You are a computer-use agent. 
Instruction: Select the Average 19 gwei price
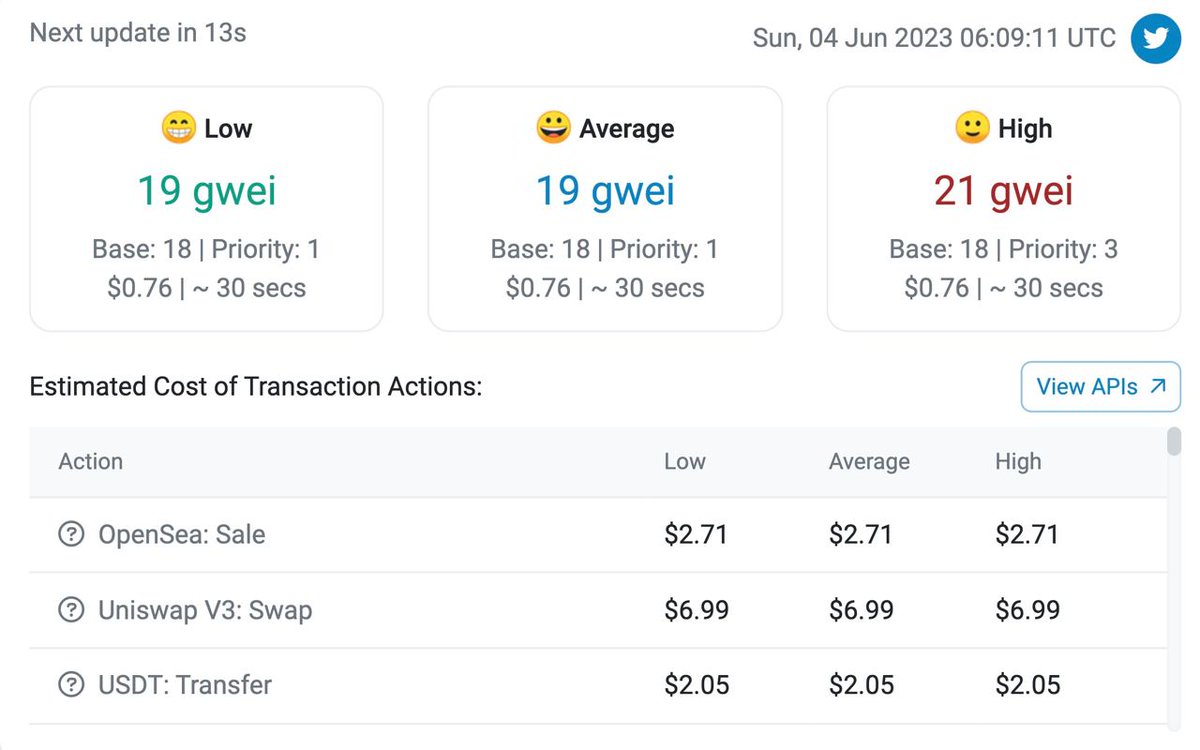coord(605,190)
